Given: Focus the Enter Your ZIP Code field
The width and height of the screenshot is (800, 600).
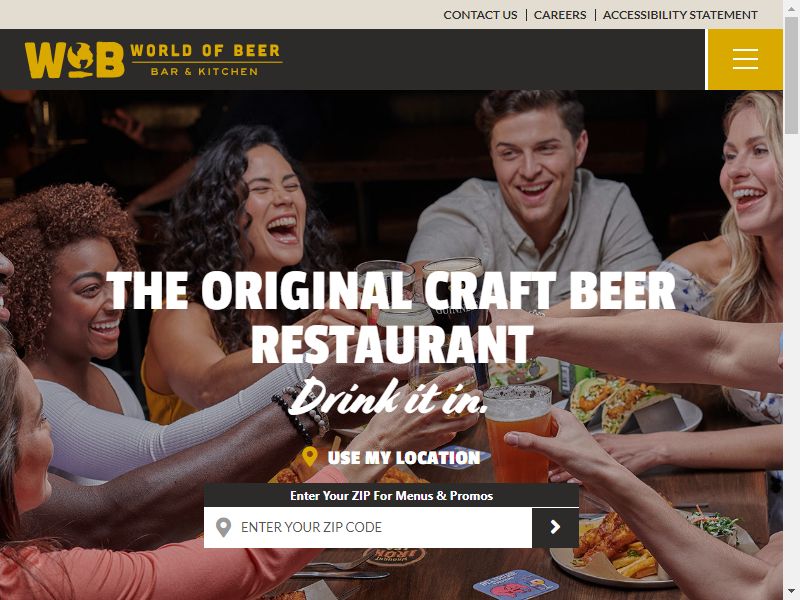Looking at the screenshot, I should (x=368, y=527).
